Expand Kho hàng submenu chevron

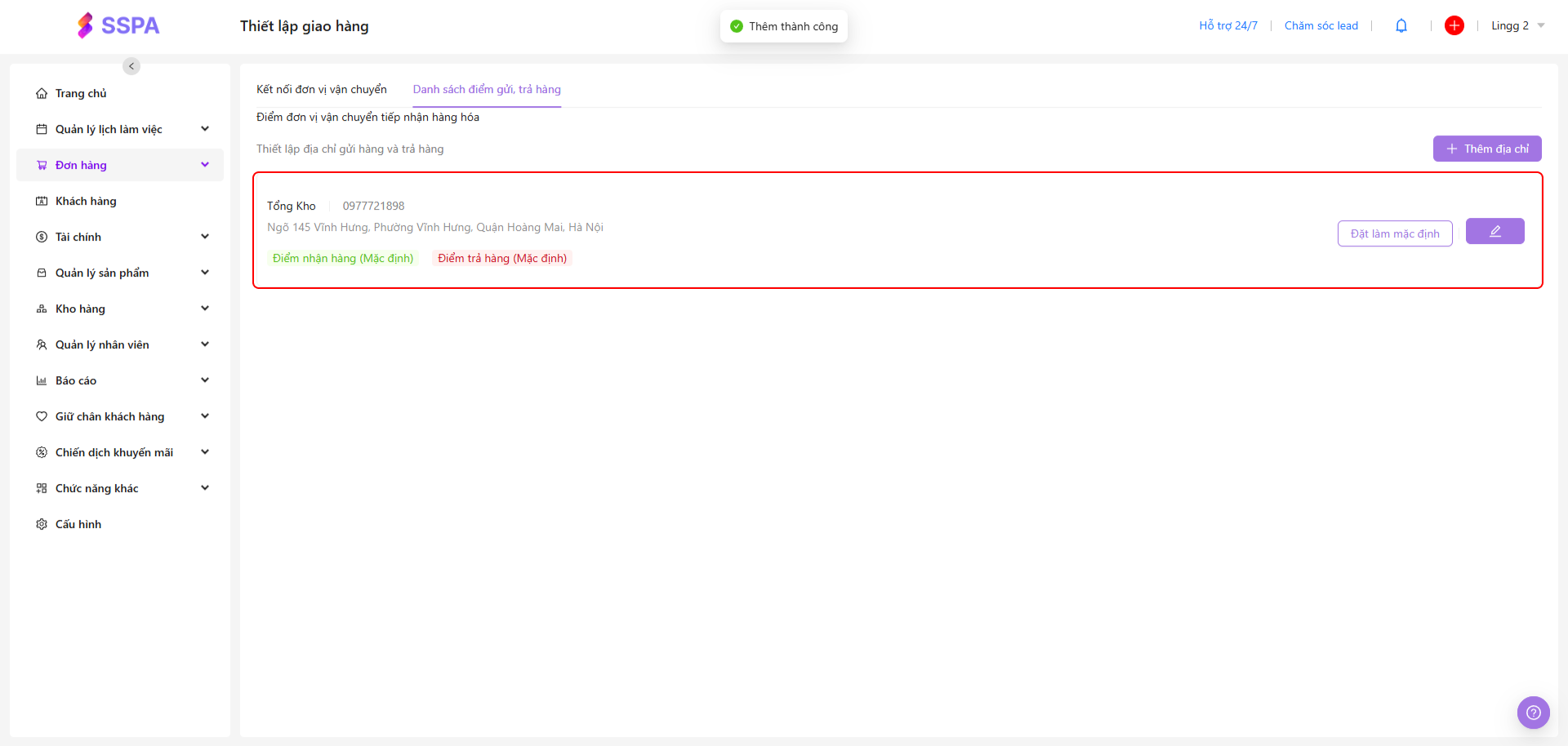tap(205, 309)
